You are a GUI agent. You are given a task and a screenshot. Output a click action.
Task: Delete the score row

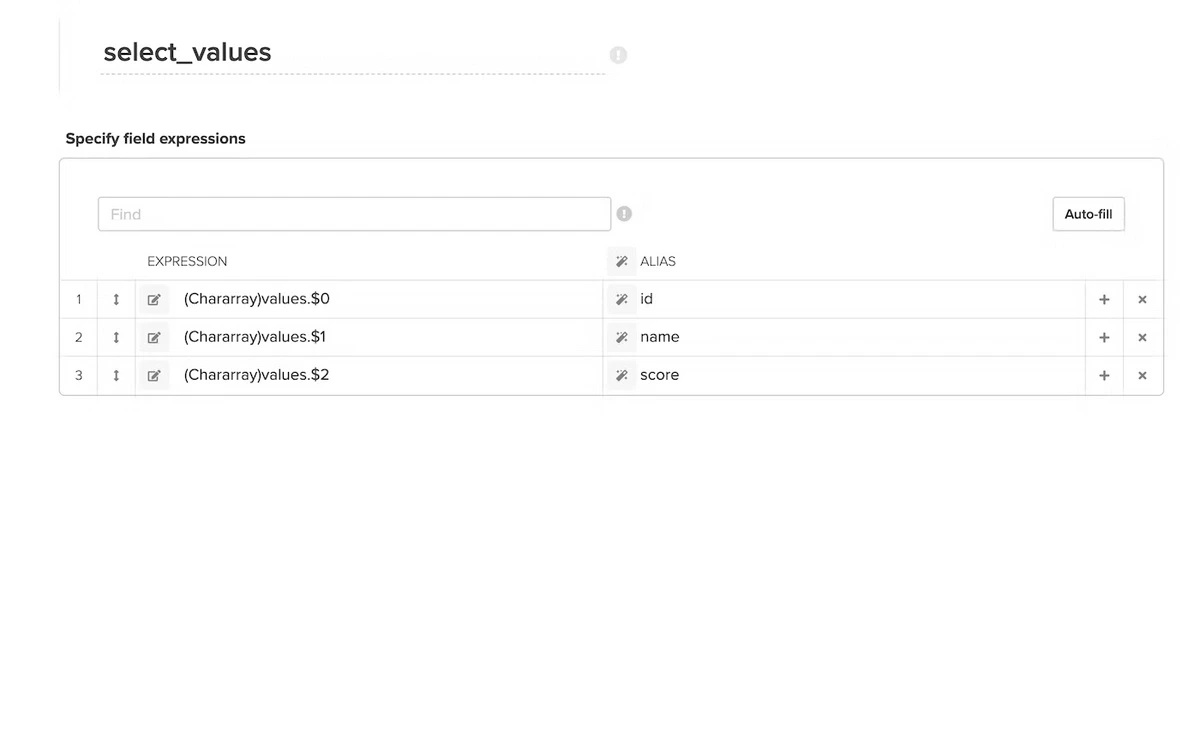coord(1142,375)
